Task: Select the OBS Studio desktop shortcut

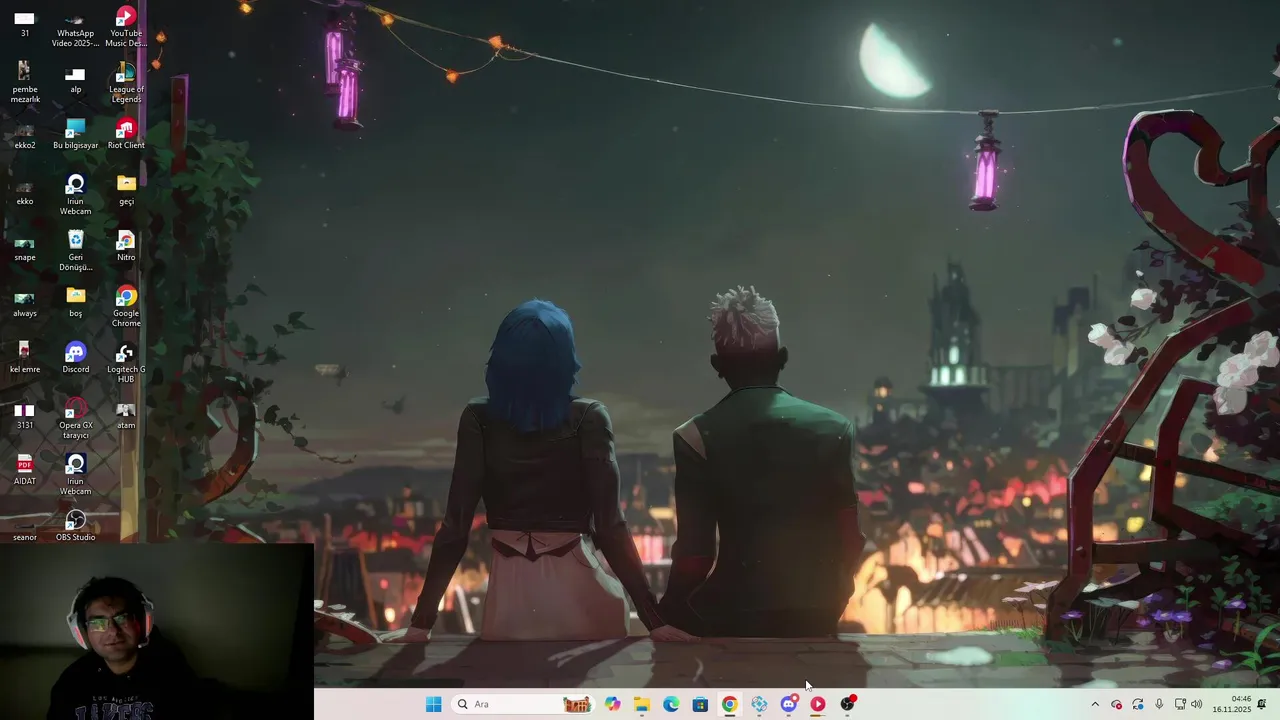Action: pyautogui.click(x=75, y=526)
